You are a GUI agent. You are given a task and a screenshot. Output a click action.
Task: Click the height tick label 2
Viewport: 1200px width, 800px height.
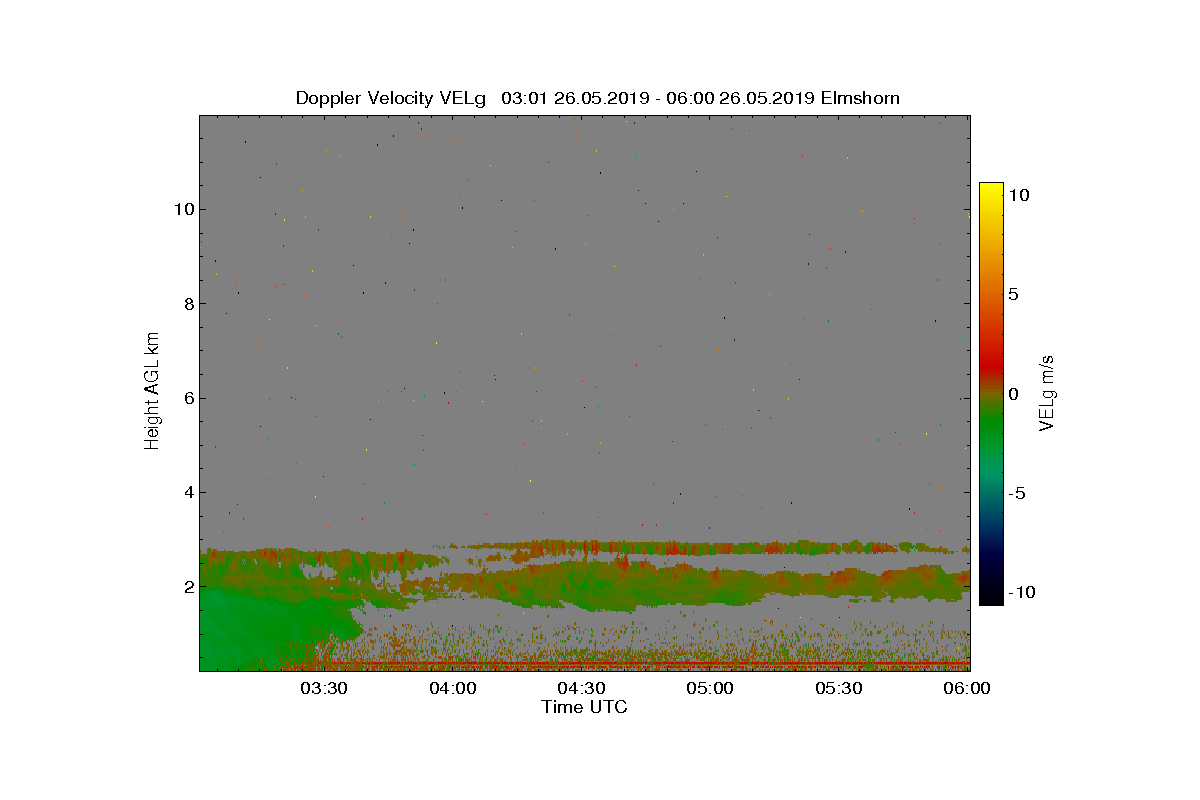[x=187, y=586]
